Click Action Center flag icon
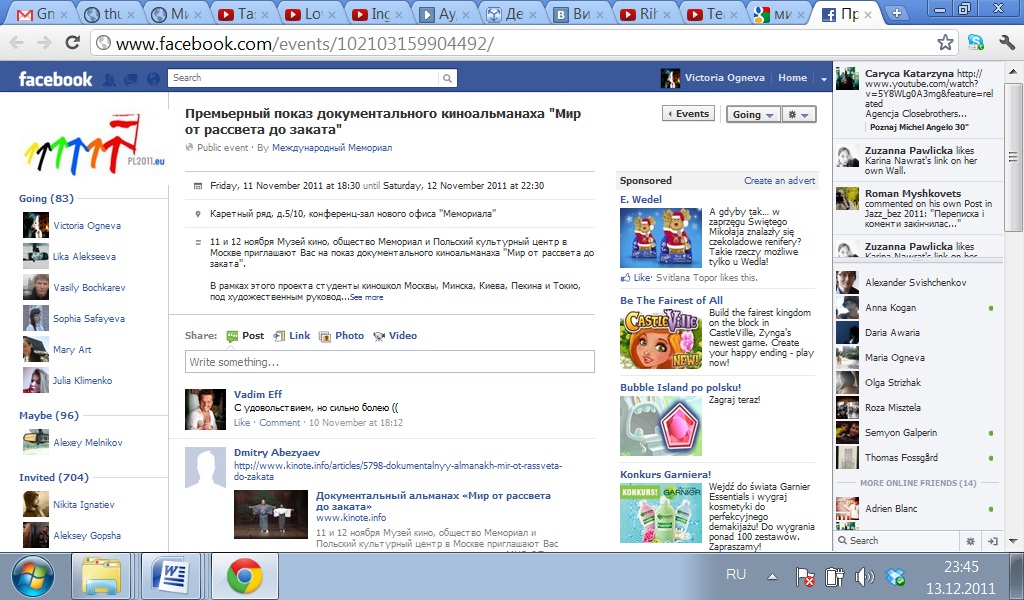Screen dimensions: 1024x600 805,576
